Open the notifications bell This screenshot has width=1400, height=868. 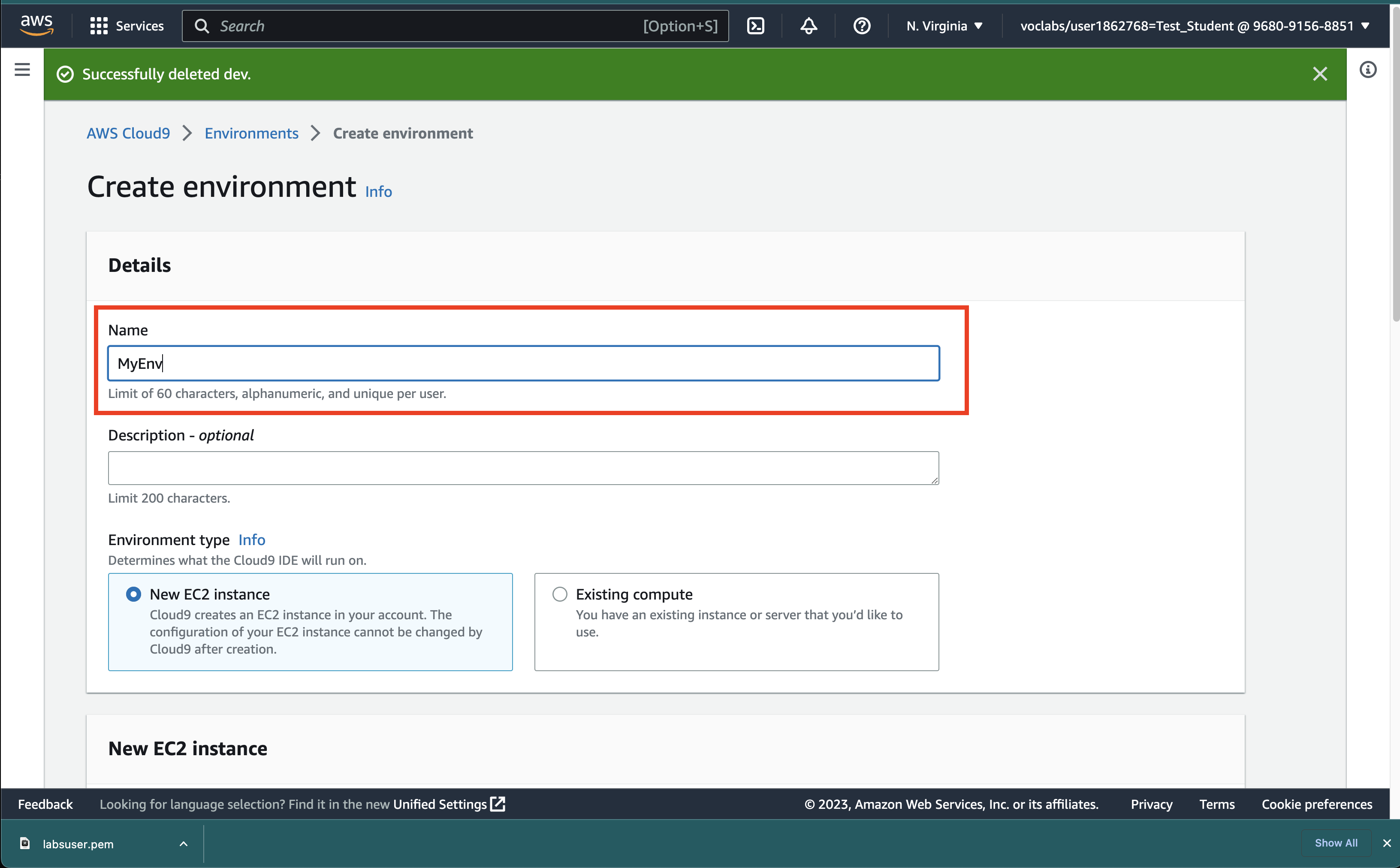pyautogui.click(x=808, y=26)
